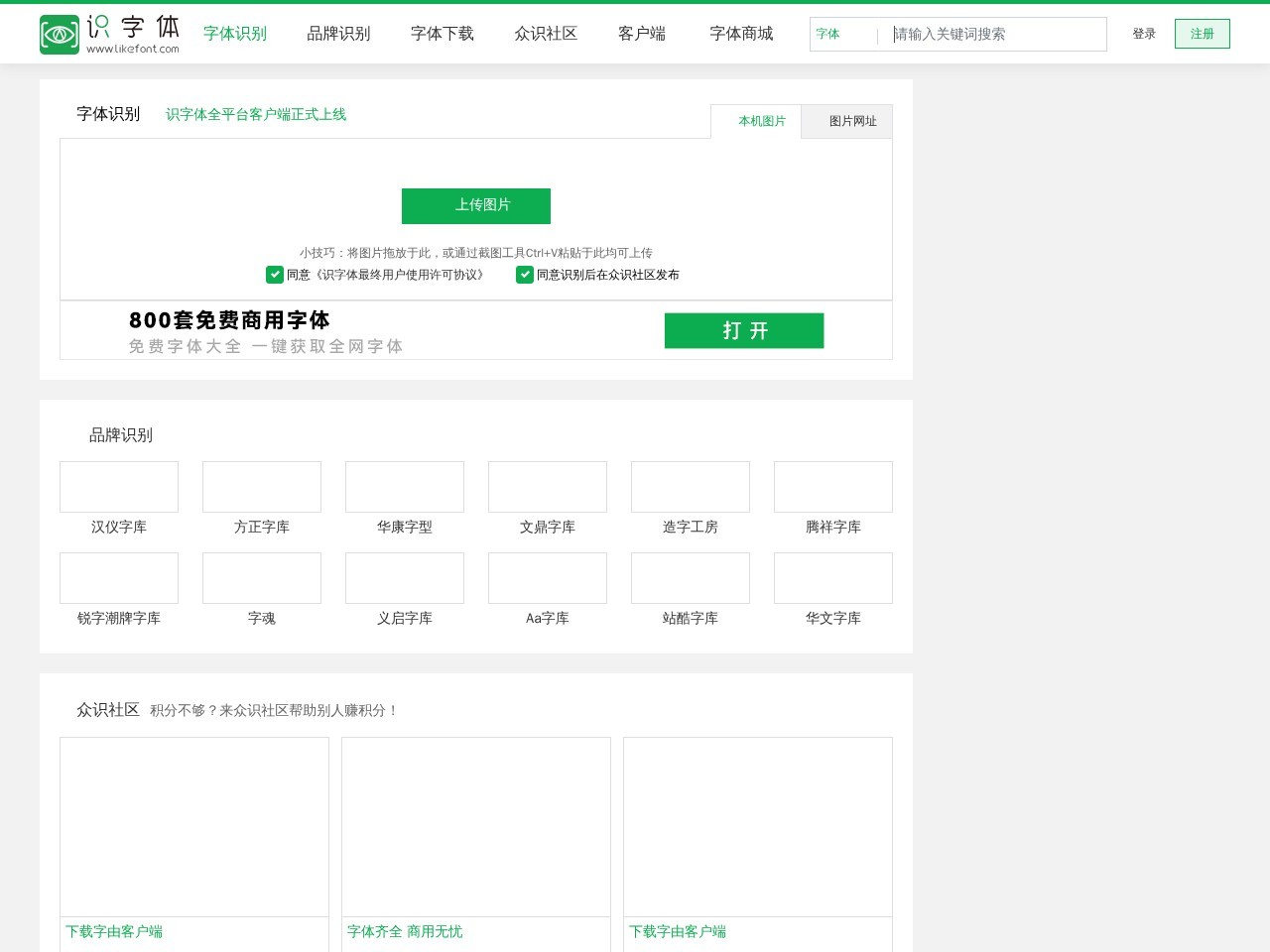Select the Aa字库 brand thumbnail
The image size is (1270, 952).
tap(548, 578)
